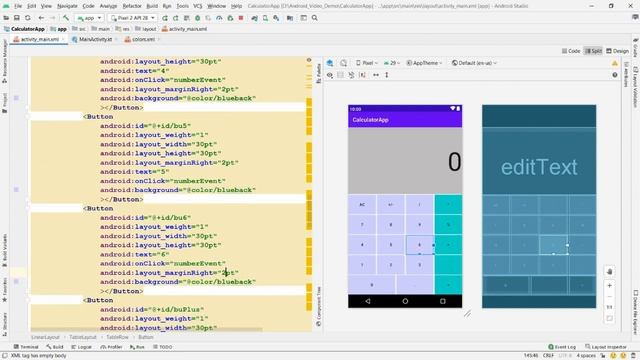Open the VCS menu
This screenshot has height=360, width=640.
tap(198, 6)
